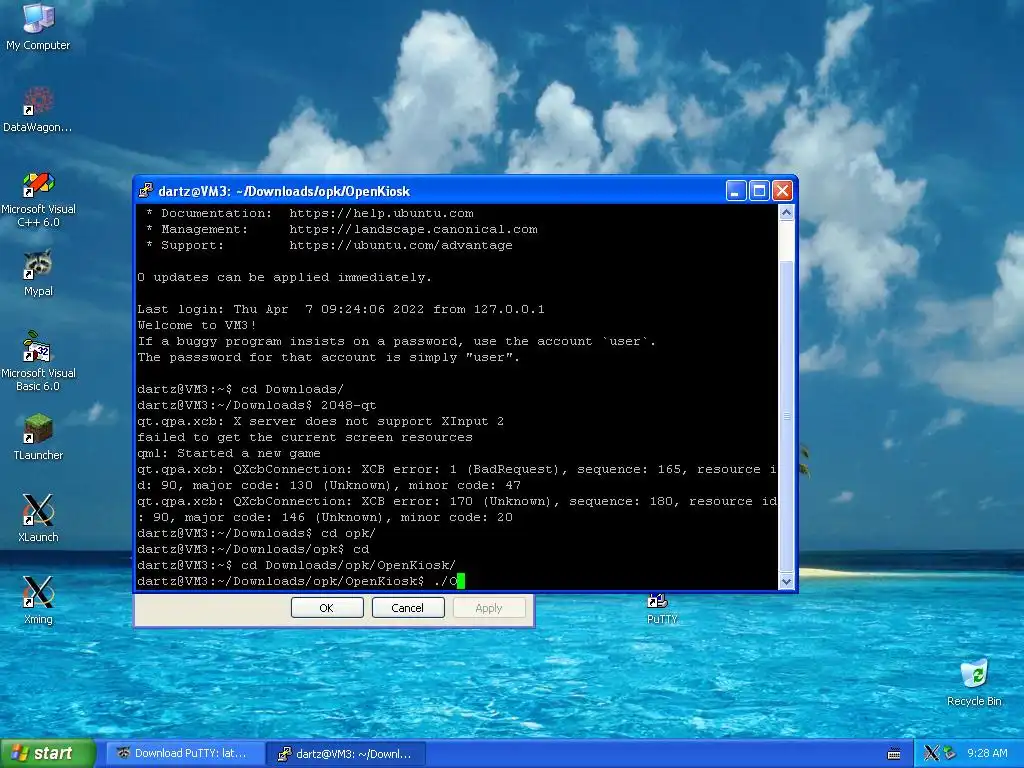Viewport: 1024px width, 768px height.
Task: Select the XLaunch desktop shortcut
Action: [38, 519]
